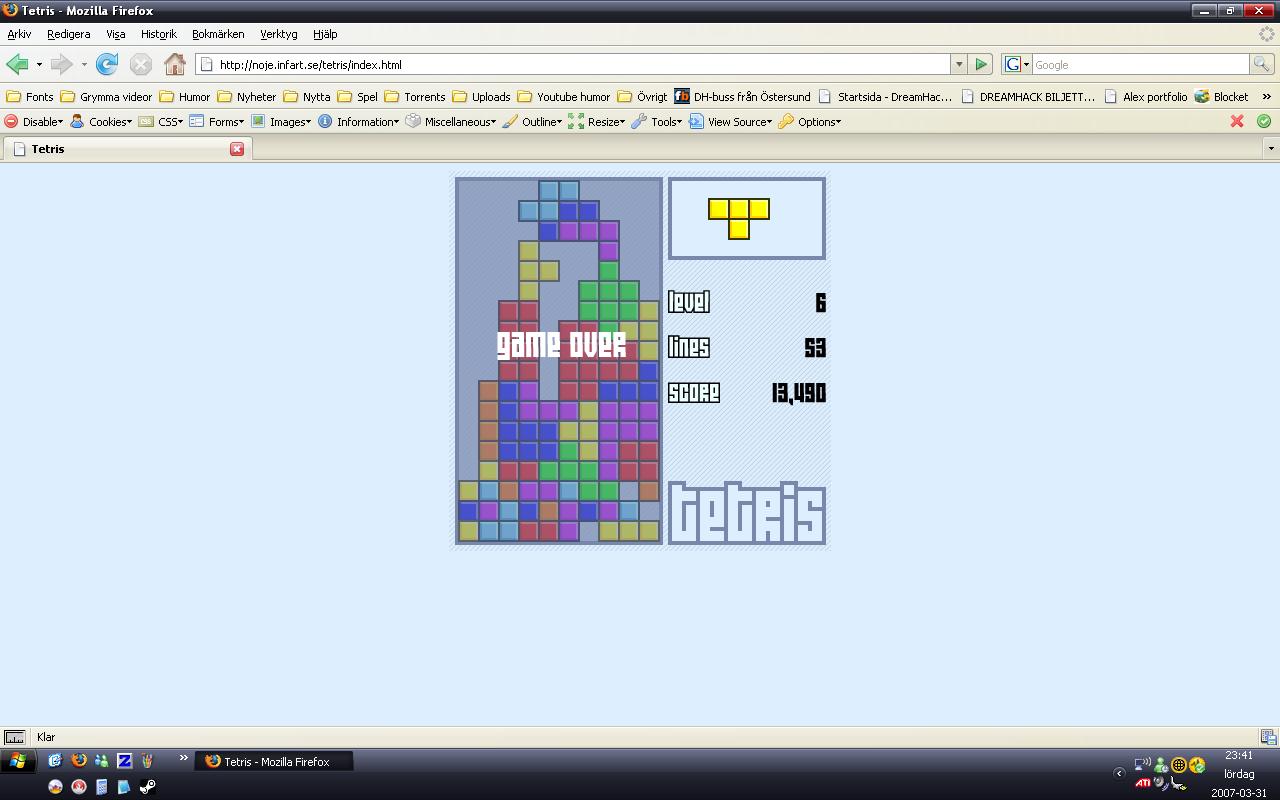Image resolution: width=1280 pixels, height=800 pixels.
Task: Open the Images developer toolbar menu
Action: (x=281, y=122)
